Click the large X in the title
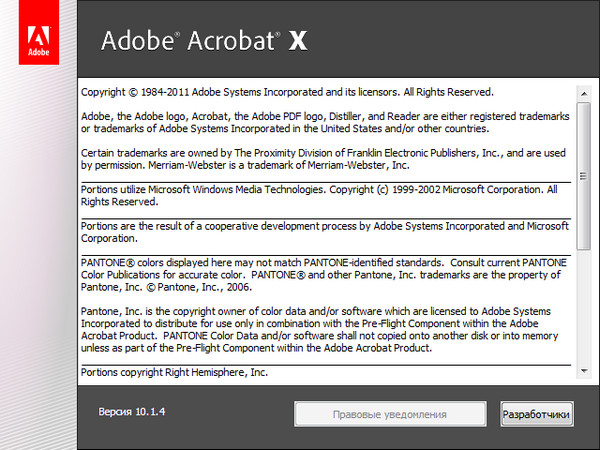600x450 pixels. (x=297, y=41)
